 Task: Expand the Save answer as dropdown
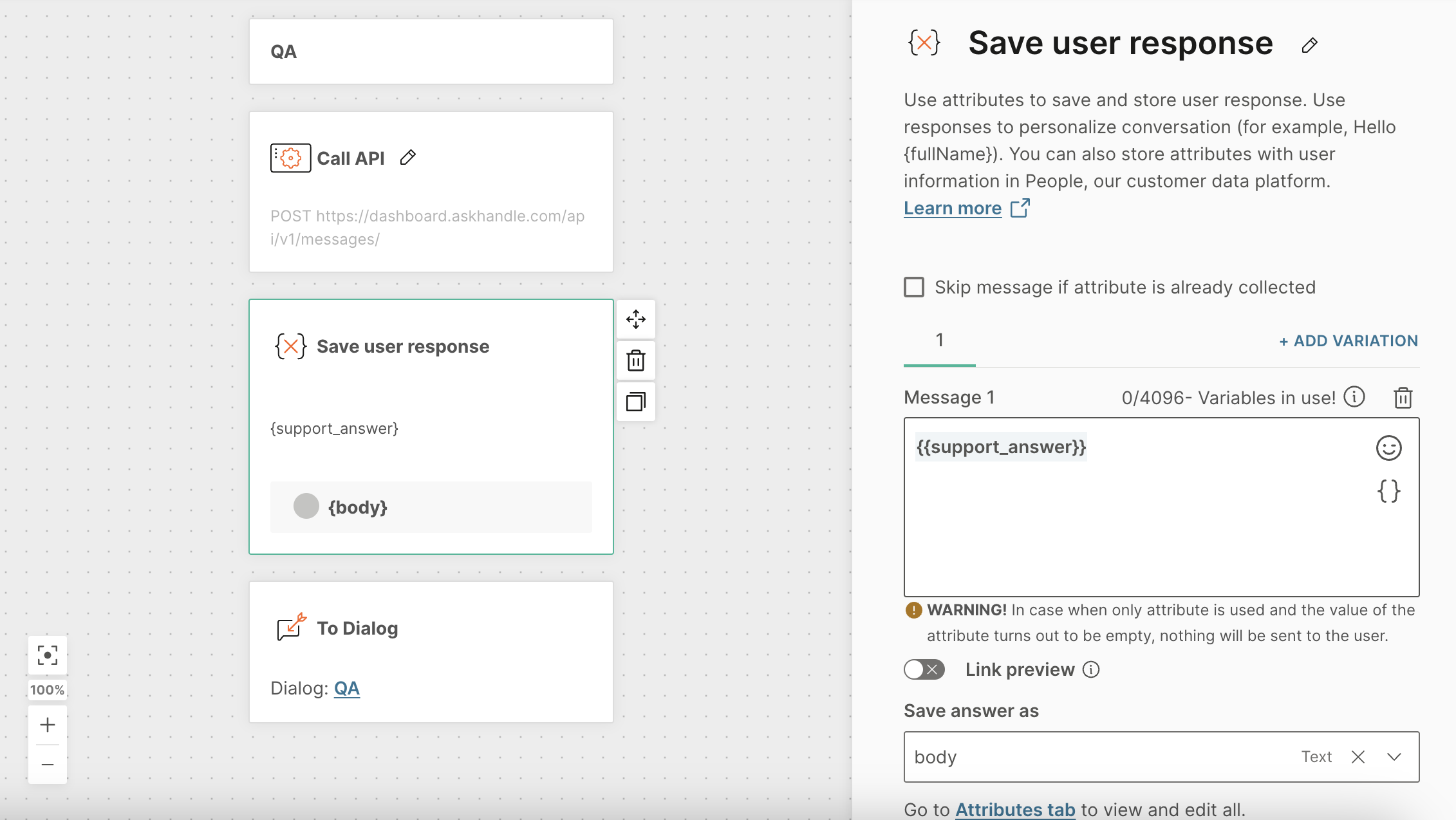[x=1394, y=757]
